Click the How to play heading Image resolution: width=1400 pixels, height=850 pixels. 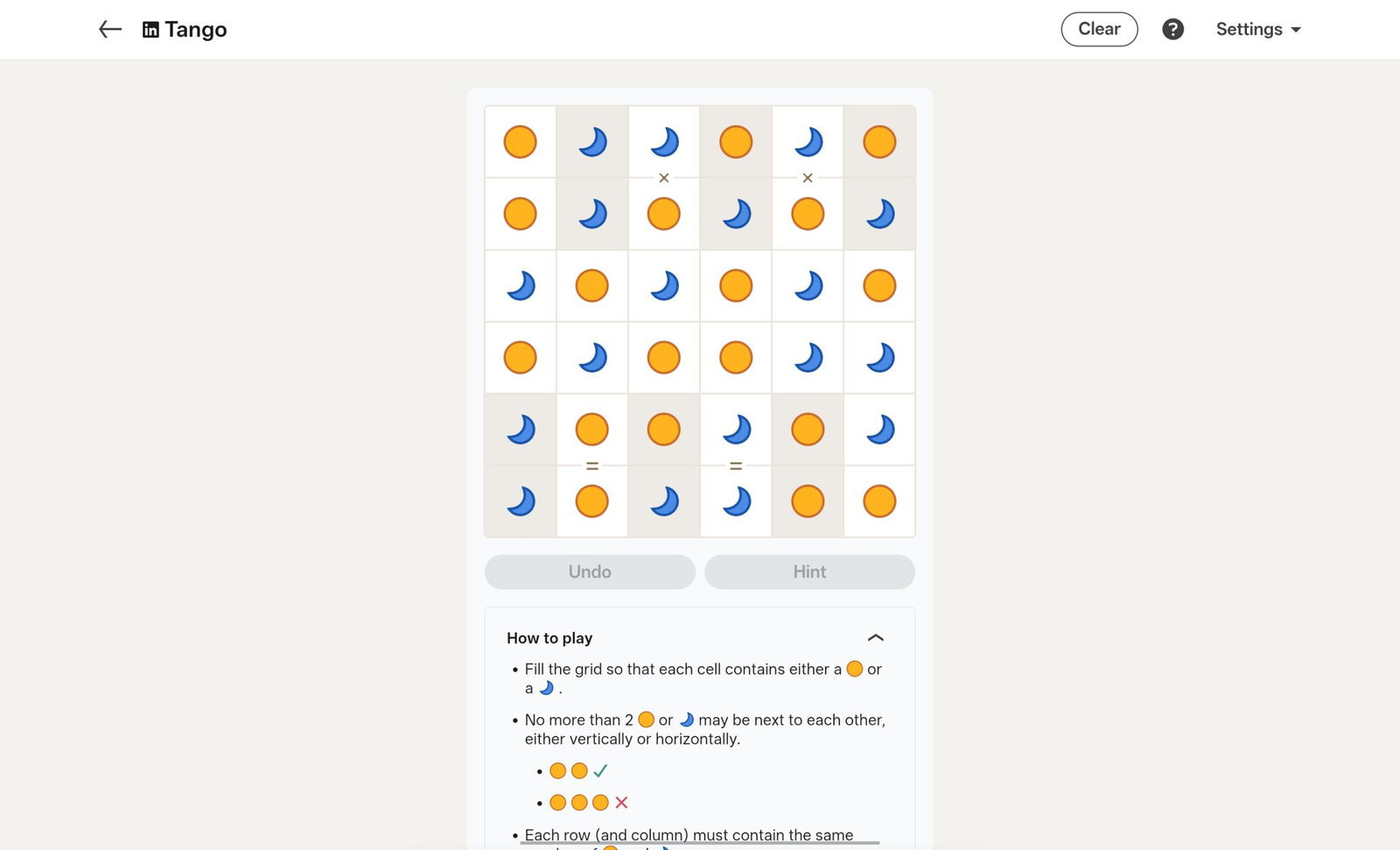(549, 638)
